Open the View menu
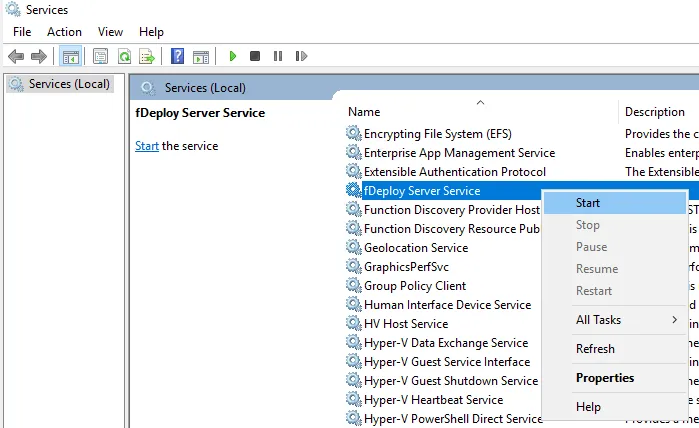The height and width of the screenshot is (428, 699). pyautogui.click(x=111, y=32)
